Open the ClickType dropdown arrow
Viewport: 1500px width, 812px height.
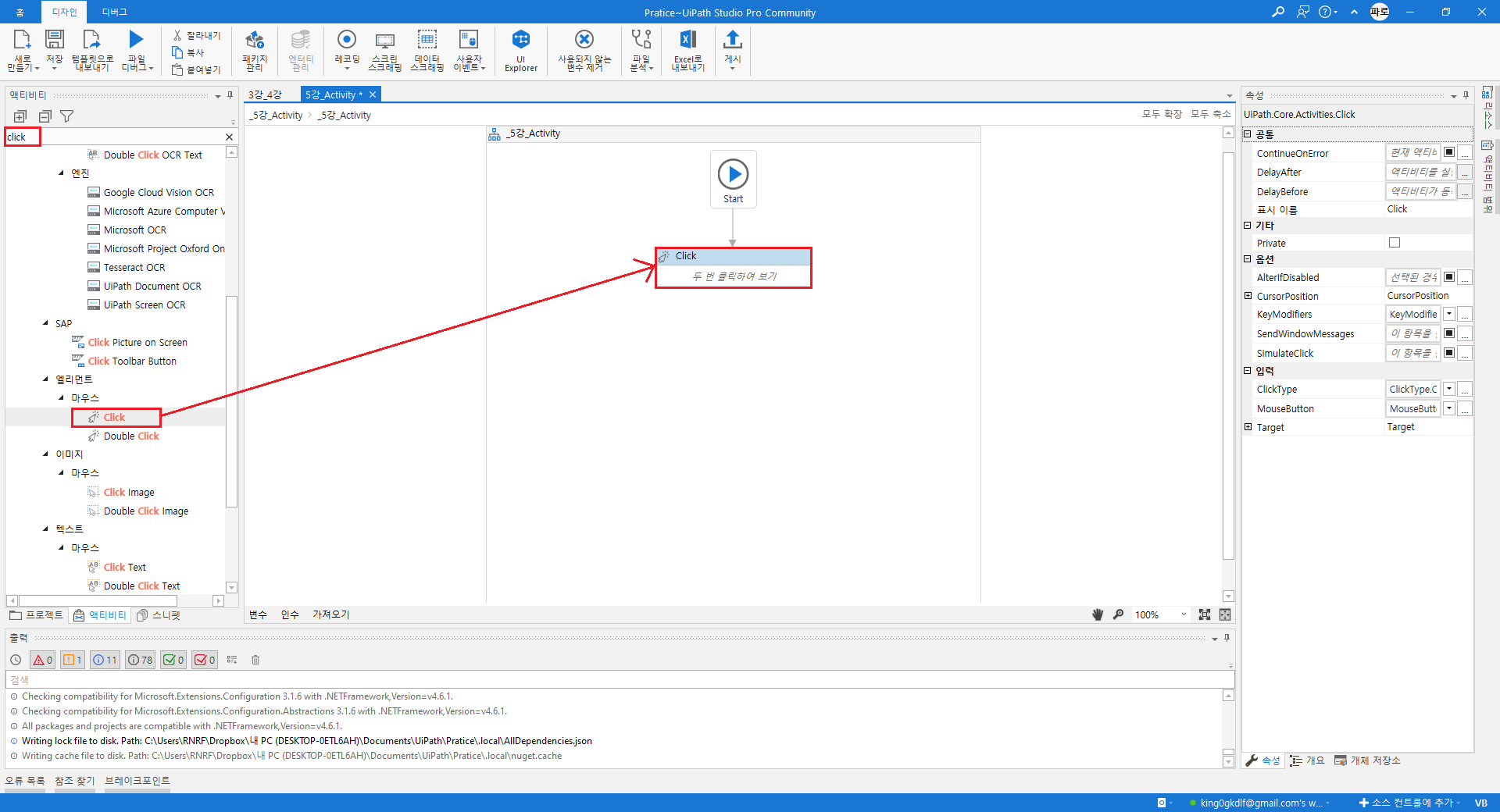pos(1449,389)
